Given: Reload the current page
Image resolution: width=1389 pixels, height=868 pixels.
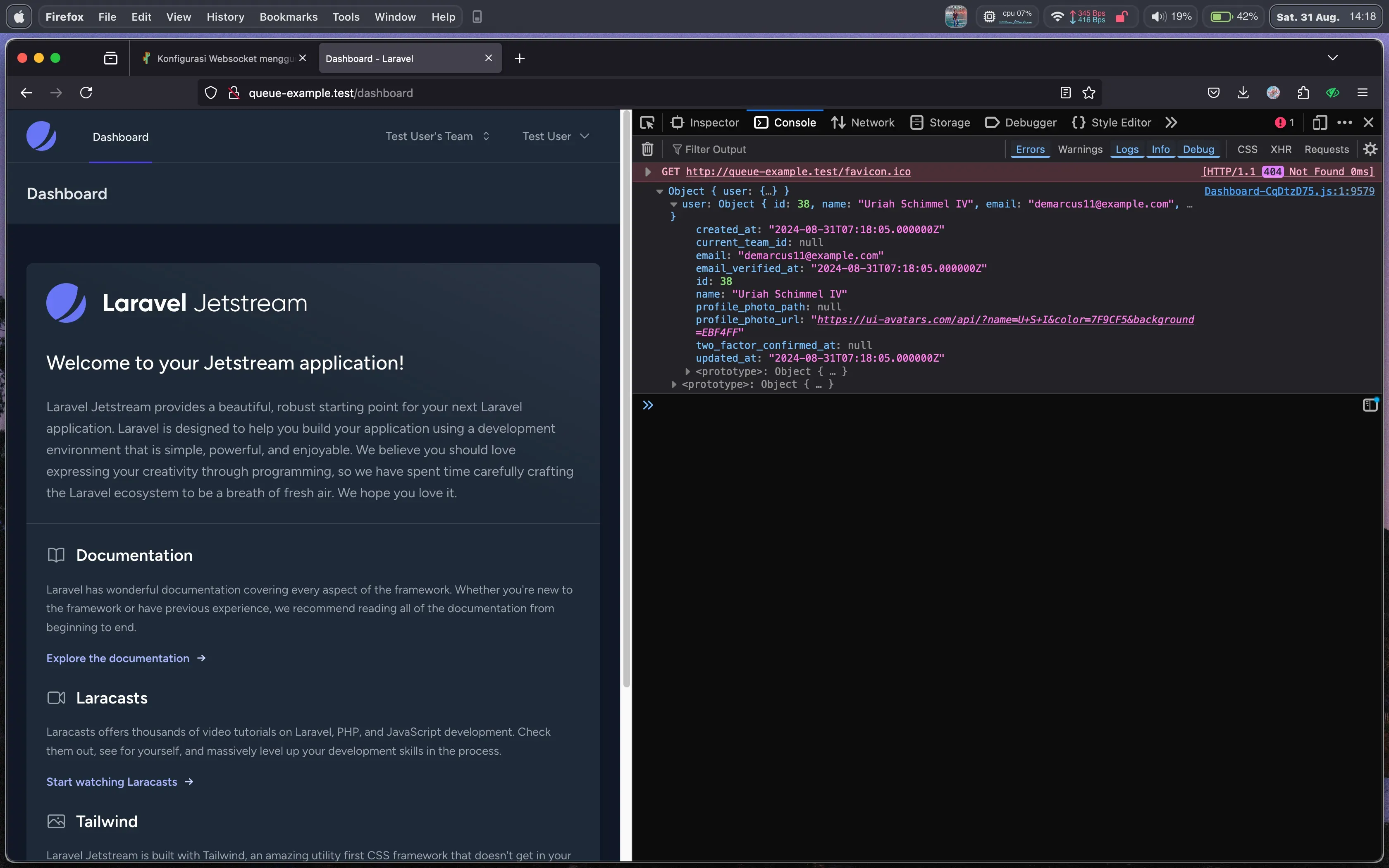Looking at the screenshot, I should pos(86,93).
